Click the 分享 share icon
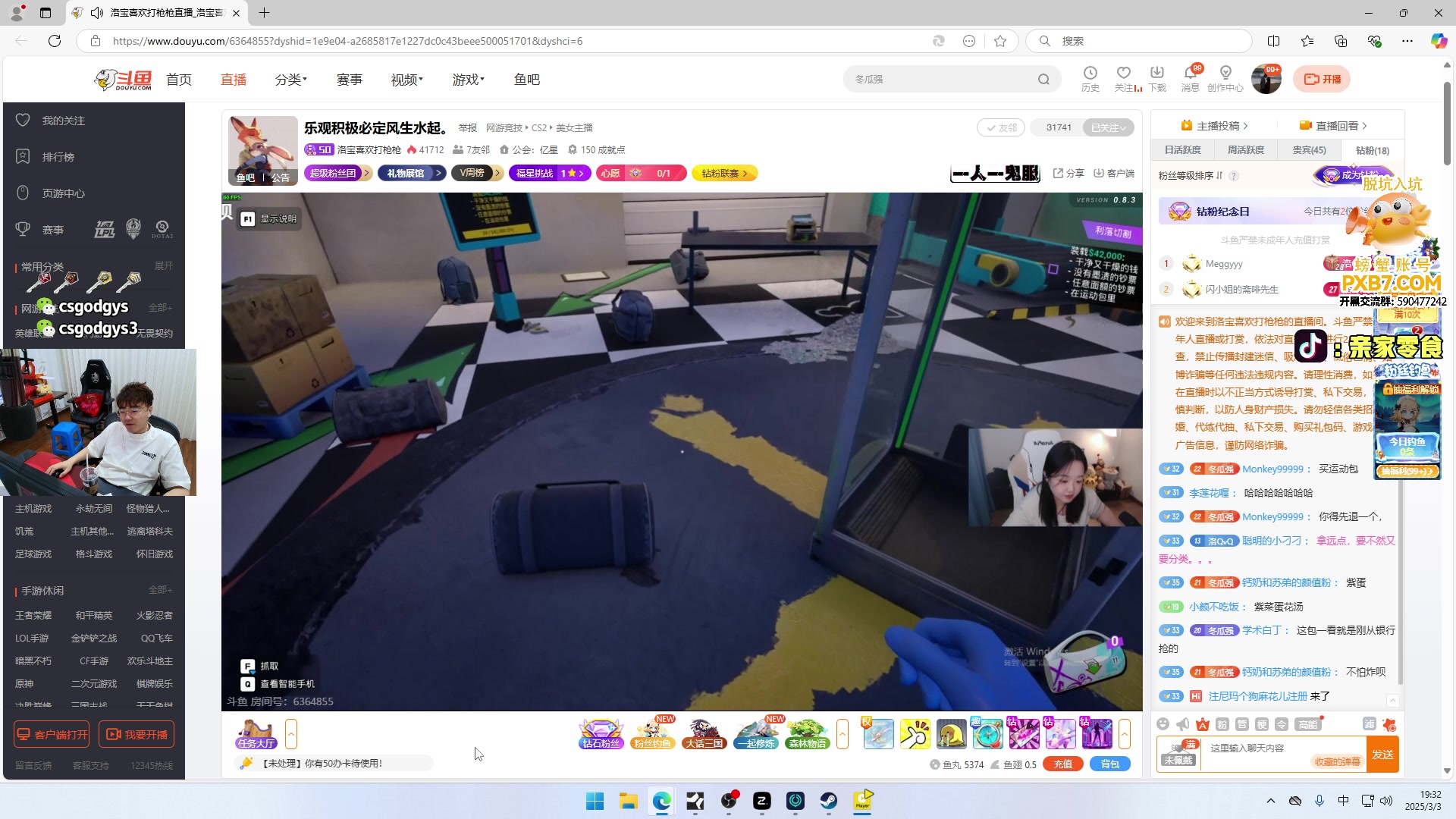 pyautogui.click(x=1068, y=174)
